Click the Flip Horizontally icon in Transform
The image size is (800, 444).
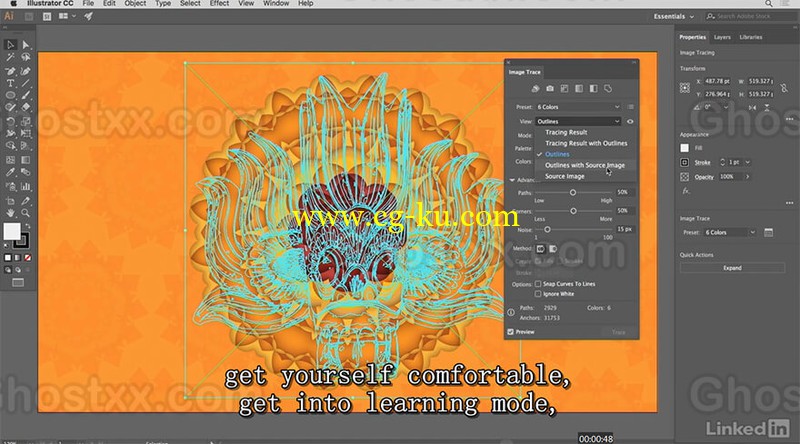pos(753,108)
